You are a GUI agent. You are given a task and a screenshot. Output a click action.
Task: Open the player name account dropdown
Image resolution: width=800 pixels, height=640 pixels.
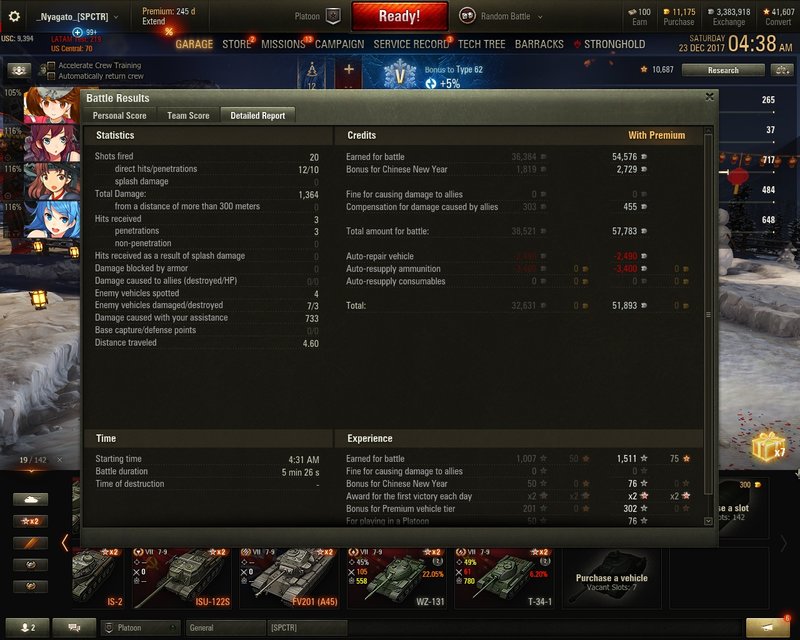coord(77,17)
